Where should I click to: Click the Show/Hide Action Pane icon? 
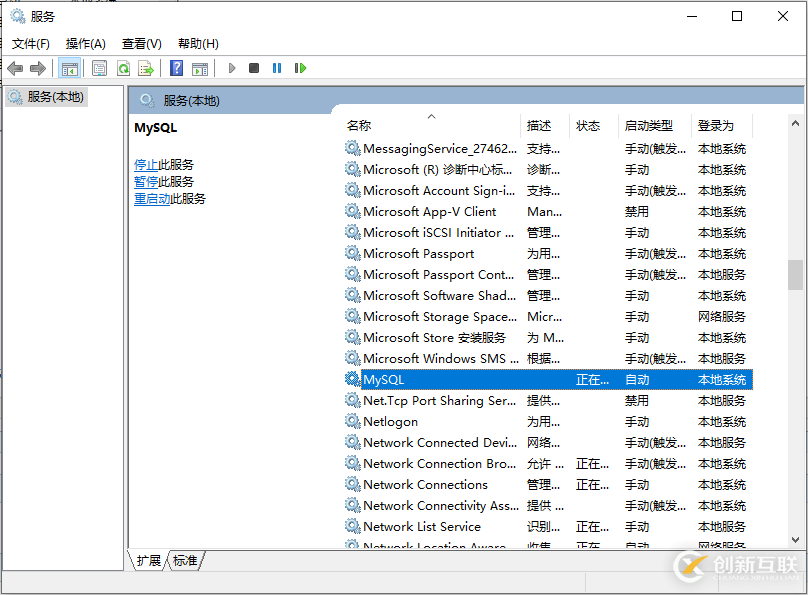[200, 68]
